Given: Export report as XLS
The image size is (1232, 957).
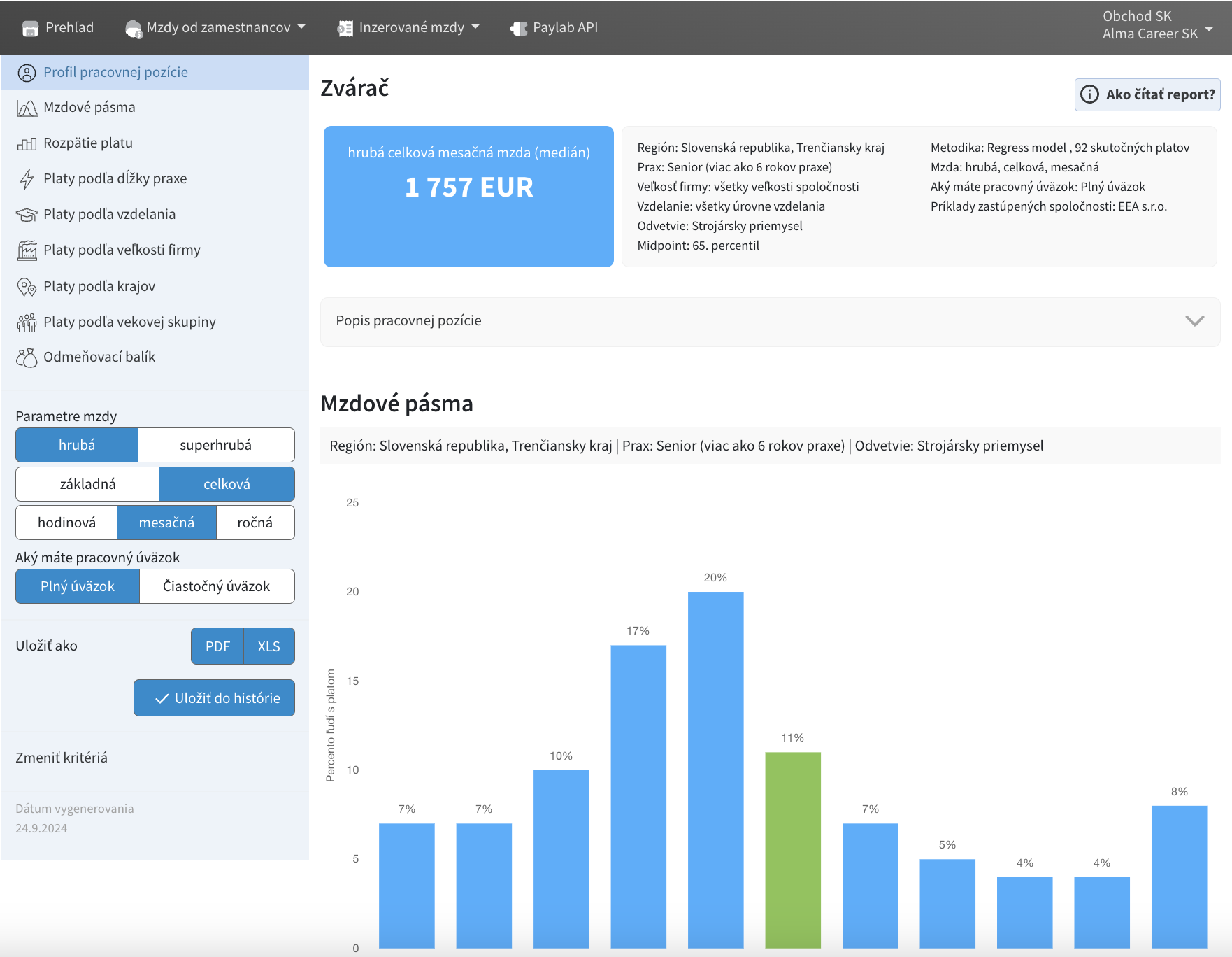Looking at the screenshot, I should tap(269, 646).
